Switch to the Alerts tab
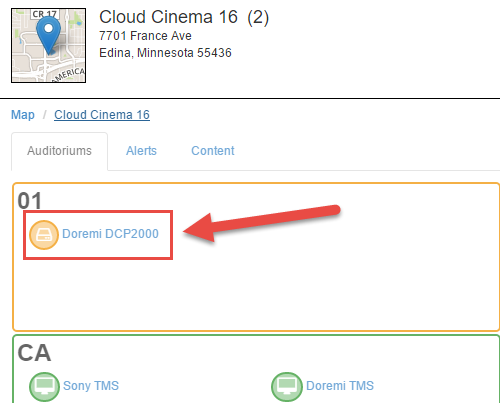 141,151
